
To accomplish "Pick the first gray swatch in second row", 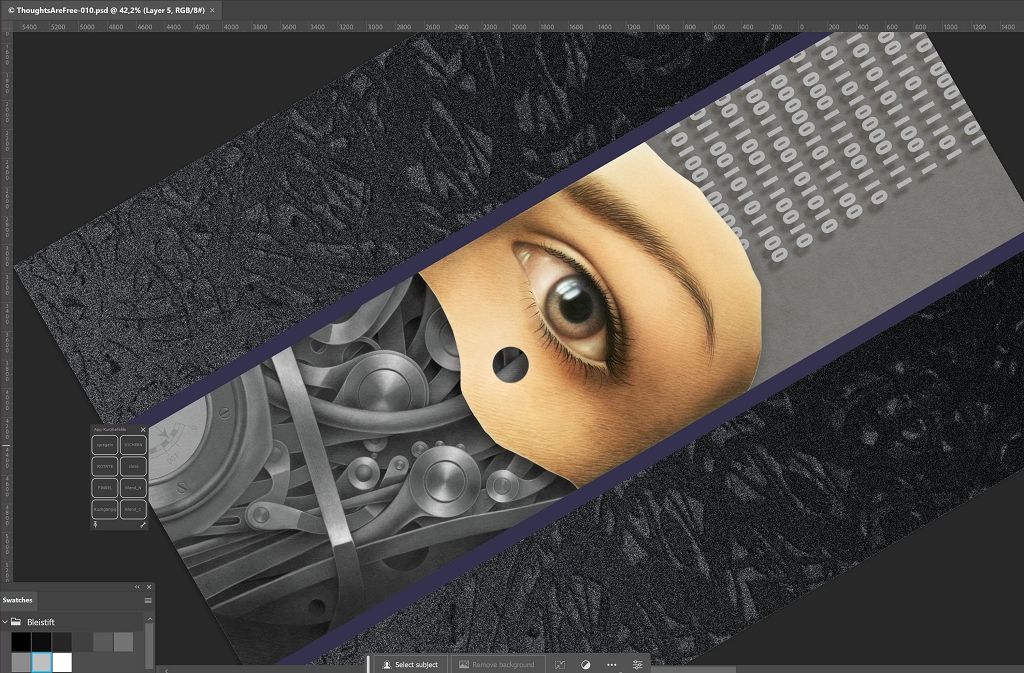I will tap(21, 663).
